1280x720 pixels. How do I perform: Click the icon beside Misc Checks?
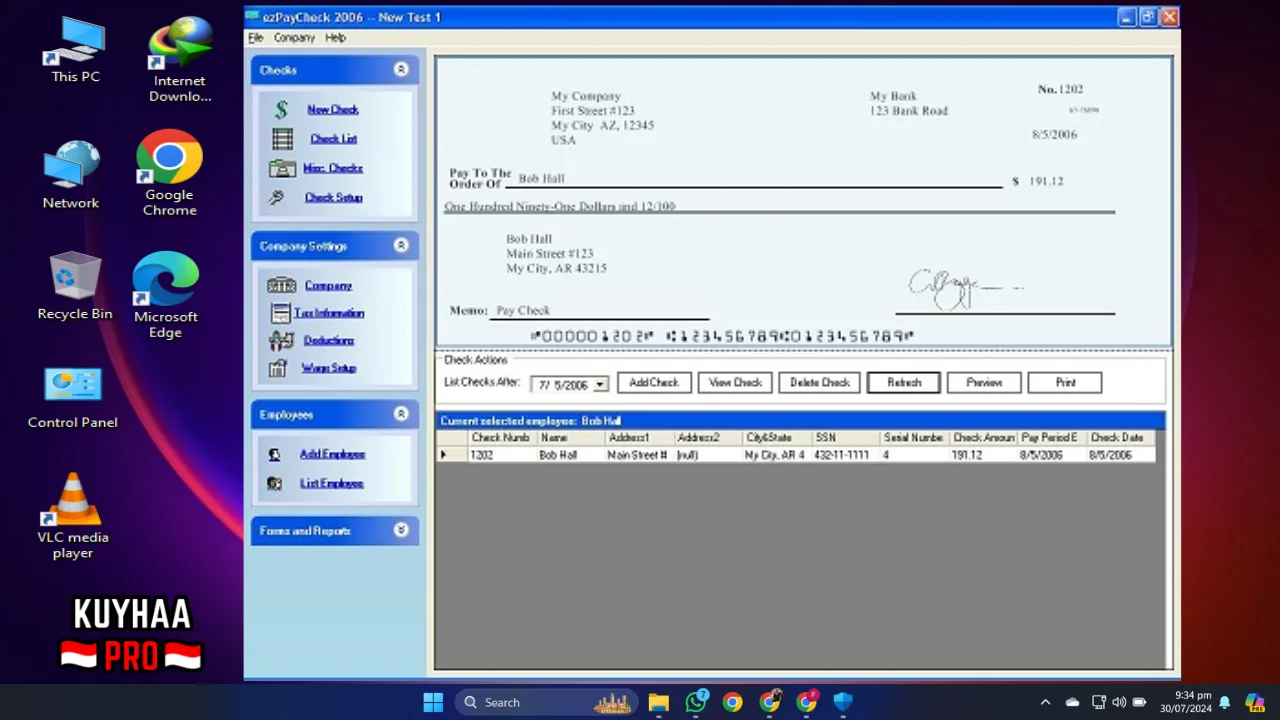pyautogui.click(x=283, y=168)
